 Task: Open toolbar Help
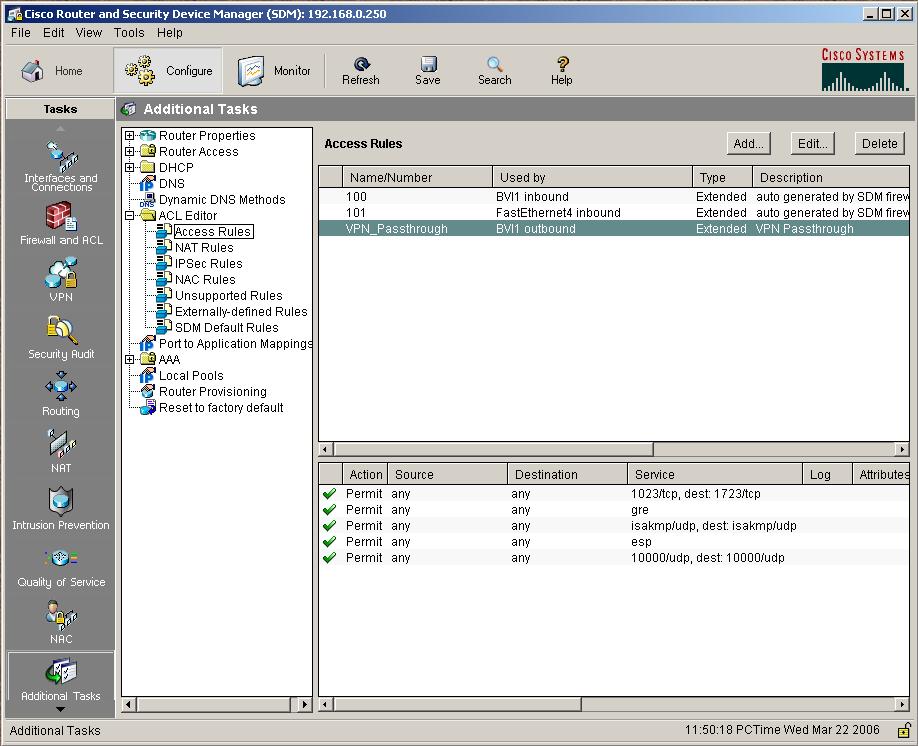pyautogui.click(x=561, y=71)
